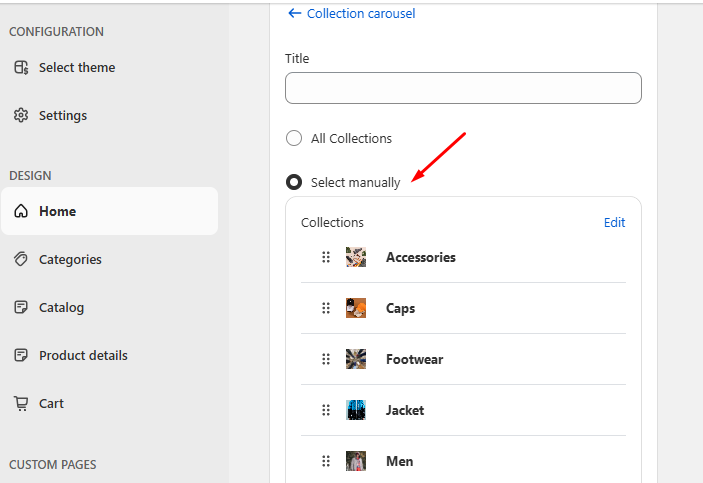The image size is (703, 483).
Task: Click the Home house icon
Action: click(x=21, y=211)
